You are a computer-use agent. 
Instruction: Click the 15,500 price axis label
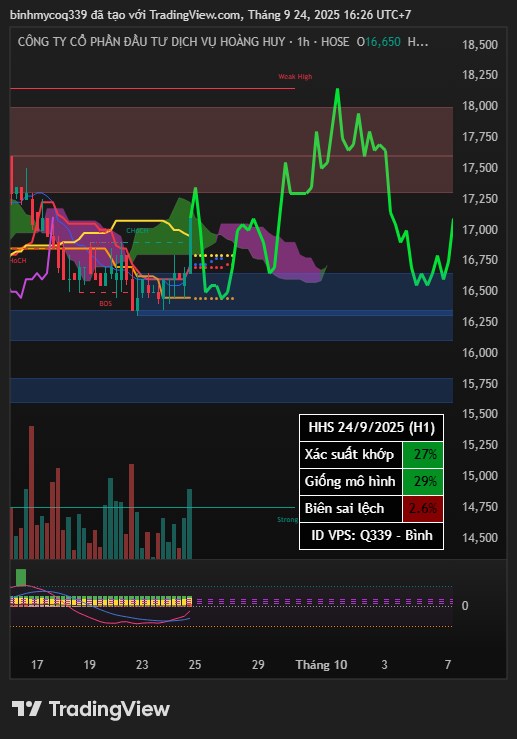pyautogui.click(x=480, y=414)
